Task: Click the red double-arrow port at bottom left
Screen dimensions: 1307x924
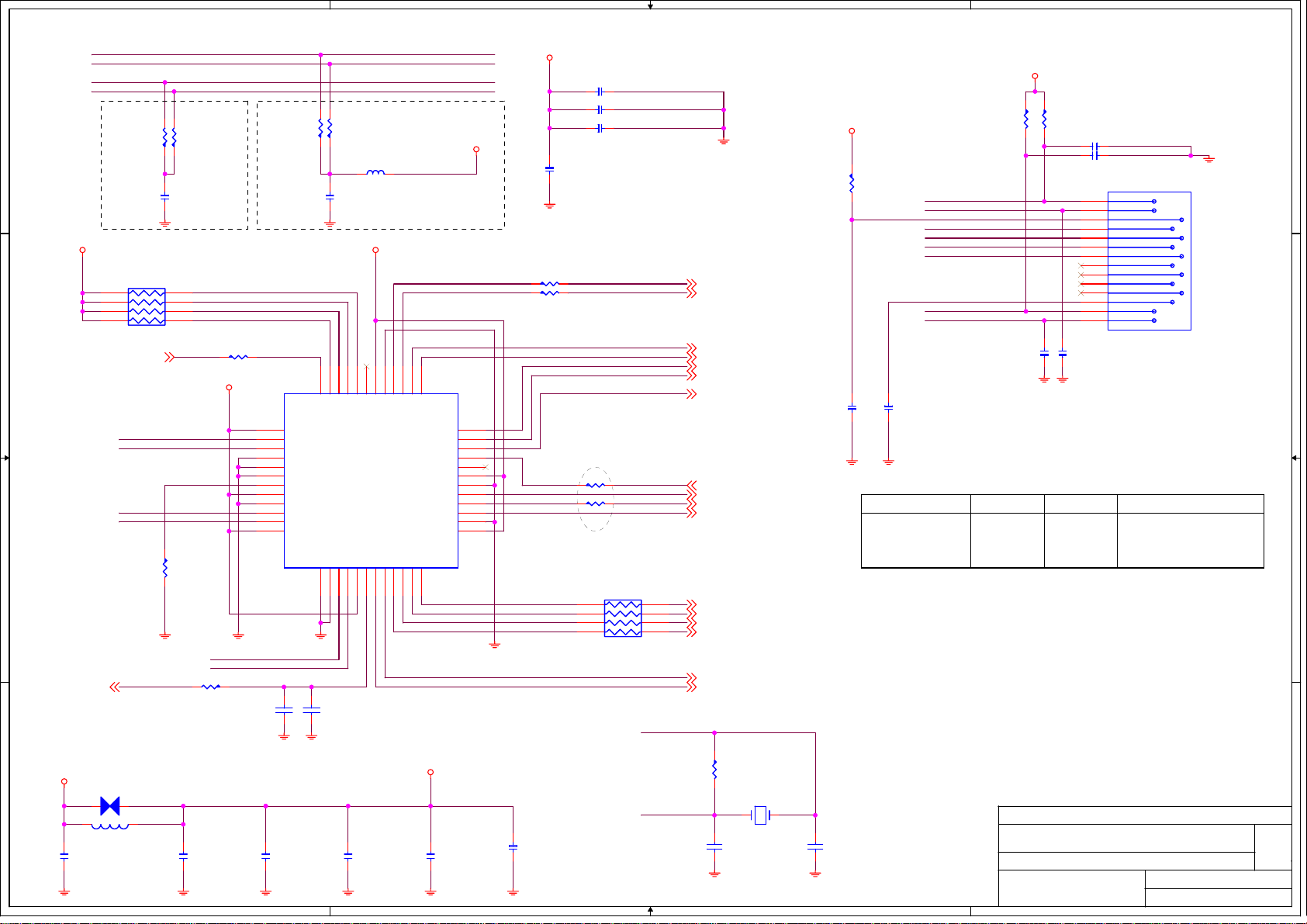Action: point(115,687)
